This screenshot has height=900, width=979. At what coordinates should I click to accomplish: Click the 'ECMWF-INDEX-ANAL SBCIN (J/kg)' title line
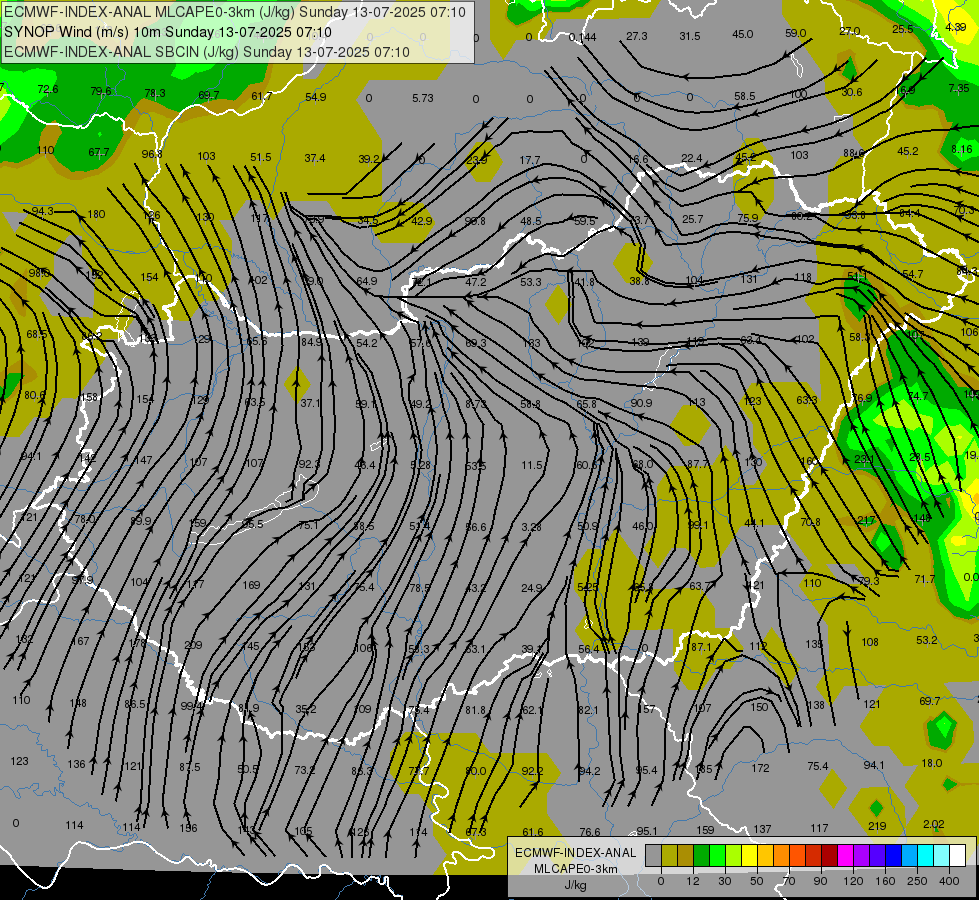tap(121, 52)
